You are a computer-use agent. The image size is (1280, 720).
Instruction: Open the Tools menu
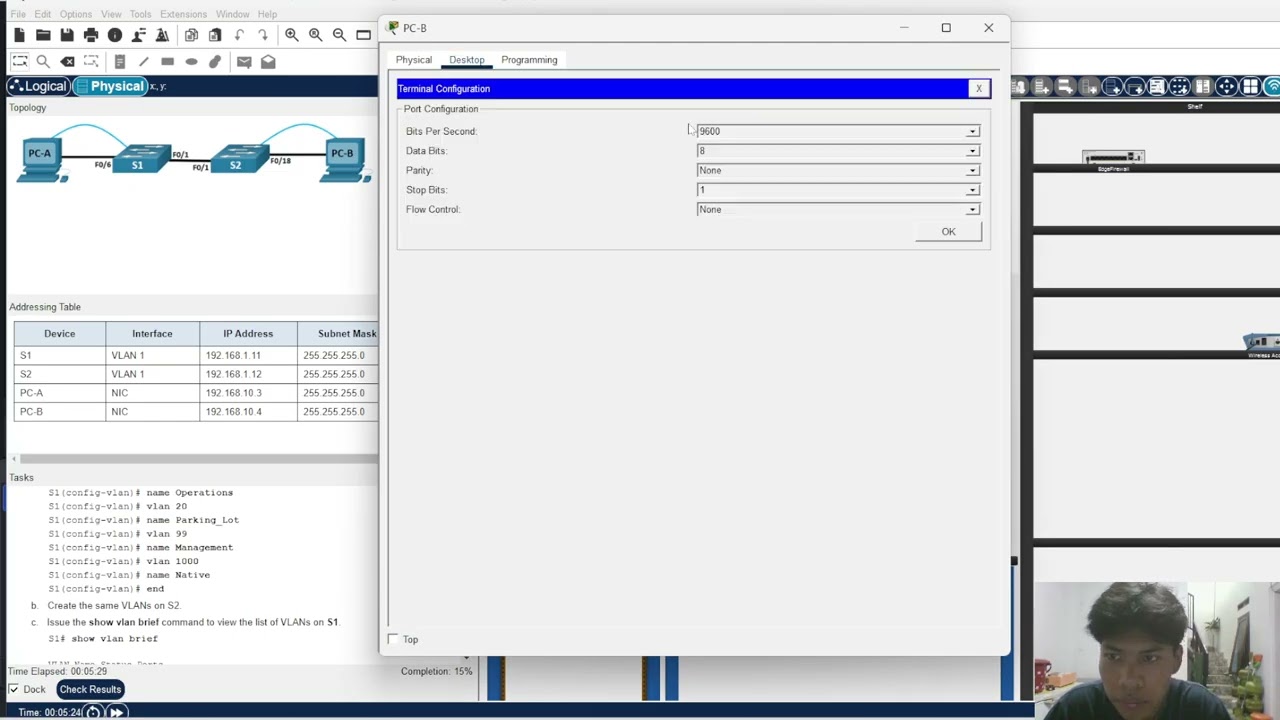(140, 14)
